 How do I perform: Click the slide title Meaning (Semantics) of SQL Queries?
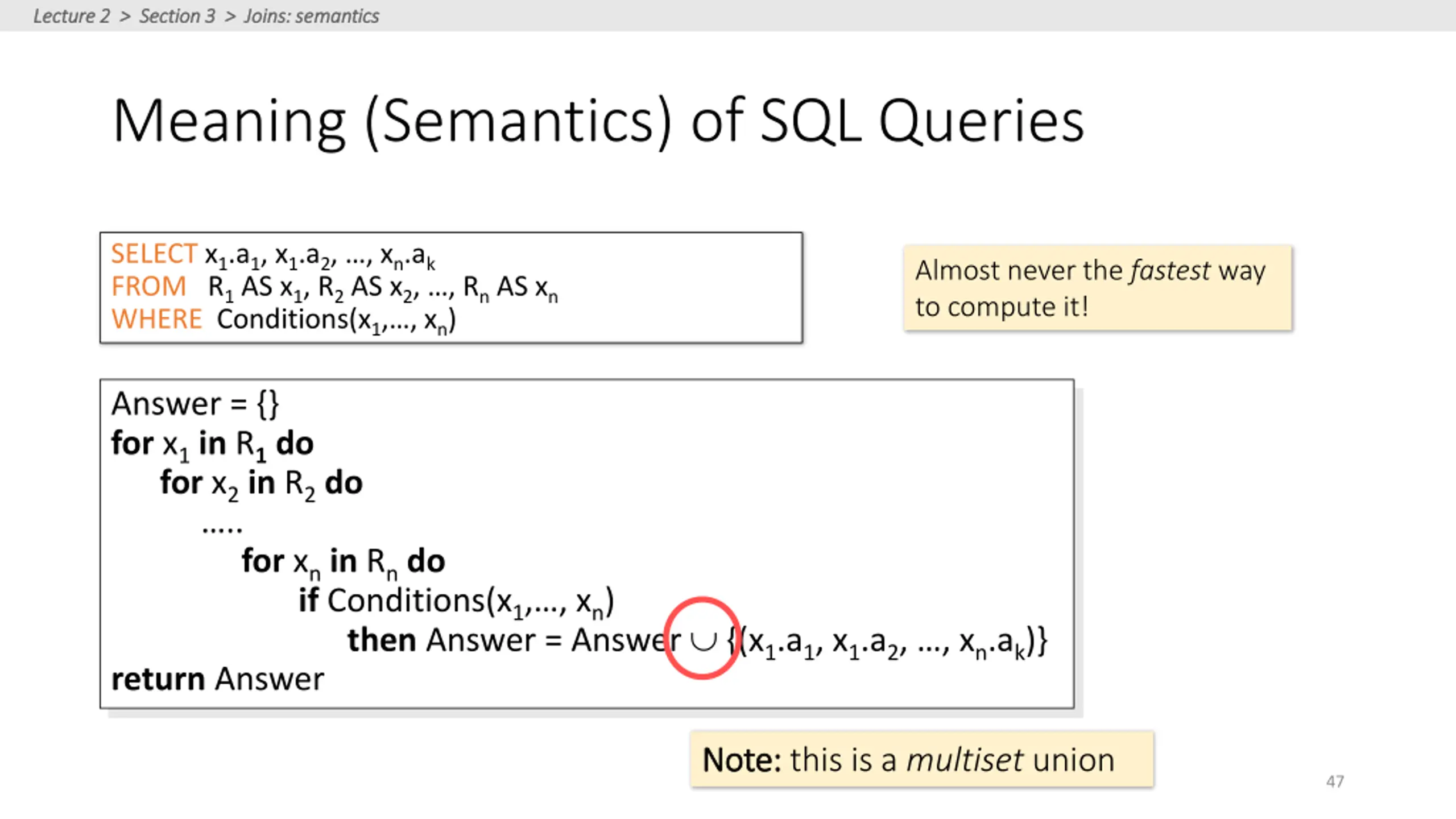[598, 121]
